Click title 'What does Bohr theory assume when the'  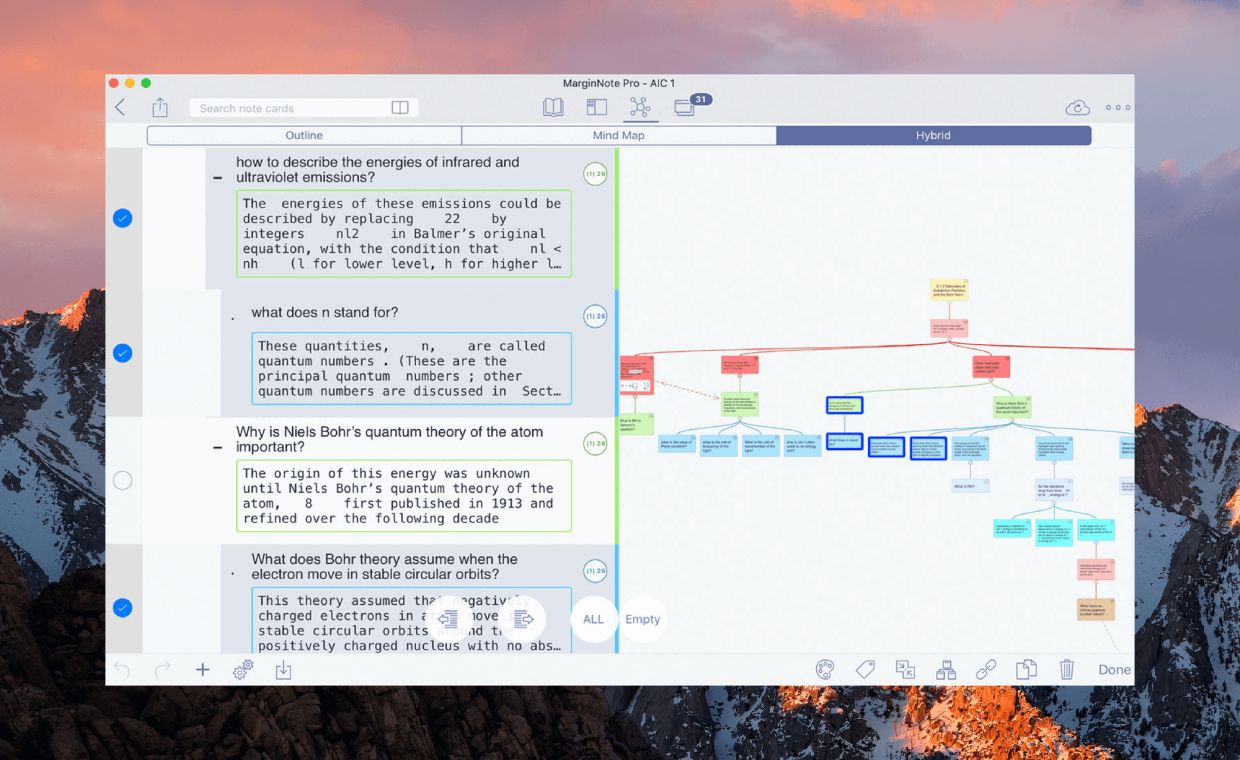click(x=384, y=559)
